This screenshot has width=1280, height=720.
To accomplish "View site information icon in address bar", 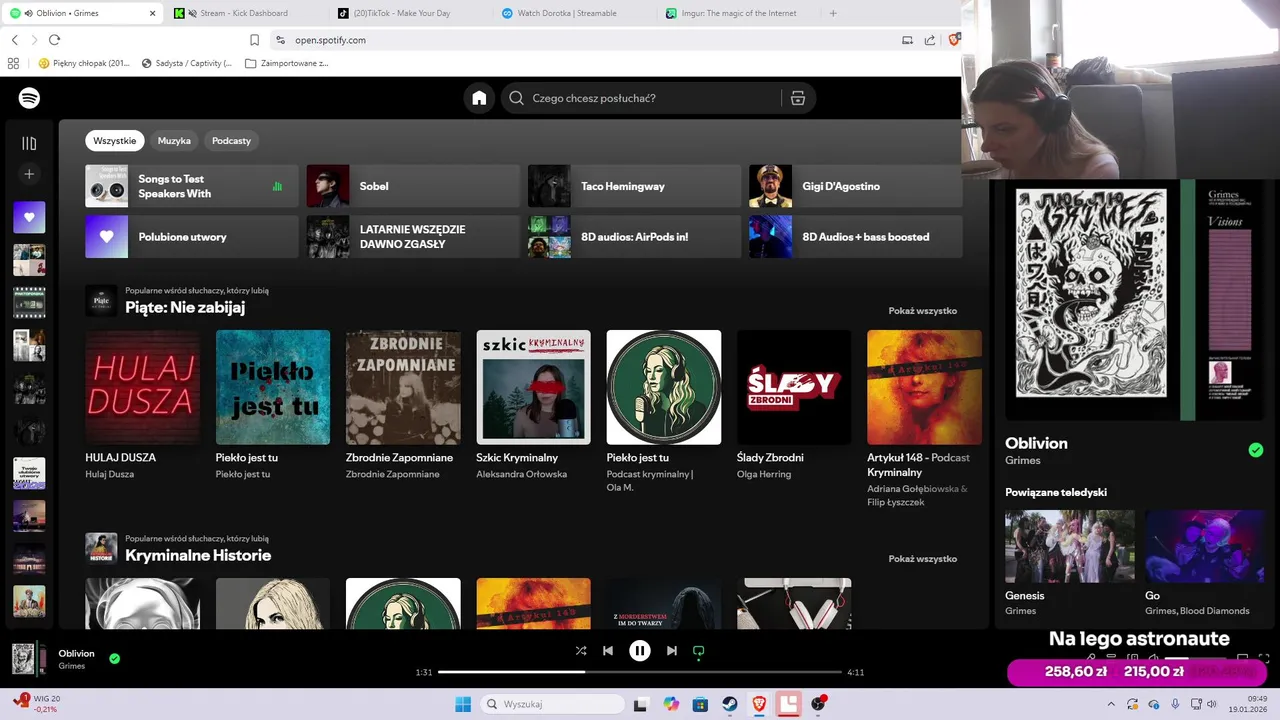I will point(281,40).
